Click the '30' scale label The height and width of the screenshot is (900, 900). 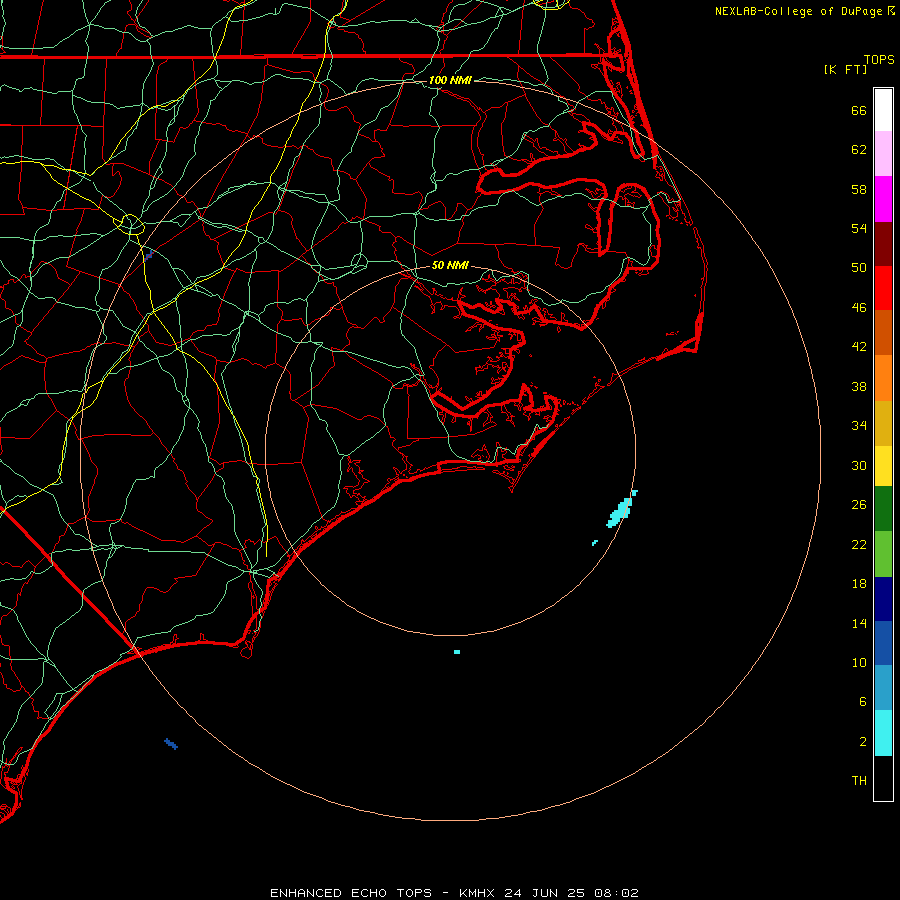click(x=859, y=465)
